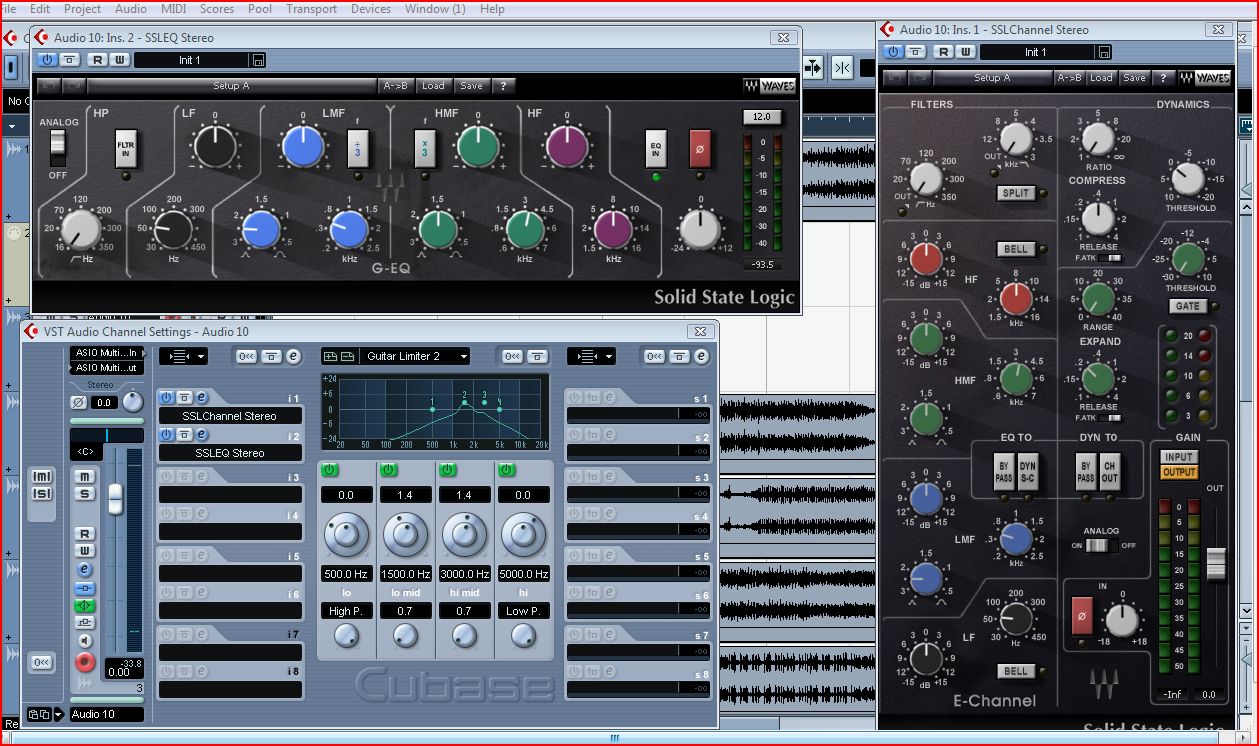Click the Mute M button in channel strip
This screenshot has height=746, width=1259.
[x=85, y=476]
